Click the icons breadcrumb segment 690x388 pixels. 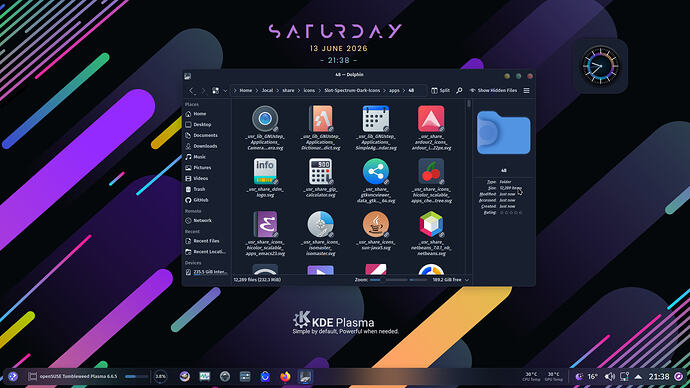pyautogui.click(x=309, y=91)
